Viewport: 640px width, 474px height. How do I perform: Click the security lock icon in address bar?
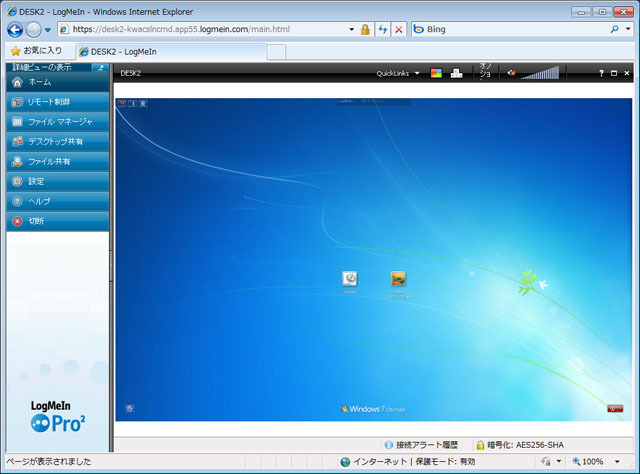coord(365,29)
